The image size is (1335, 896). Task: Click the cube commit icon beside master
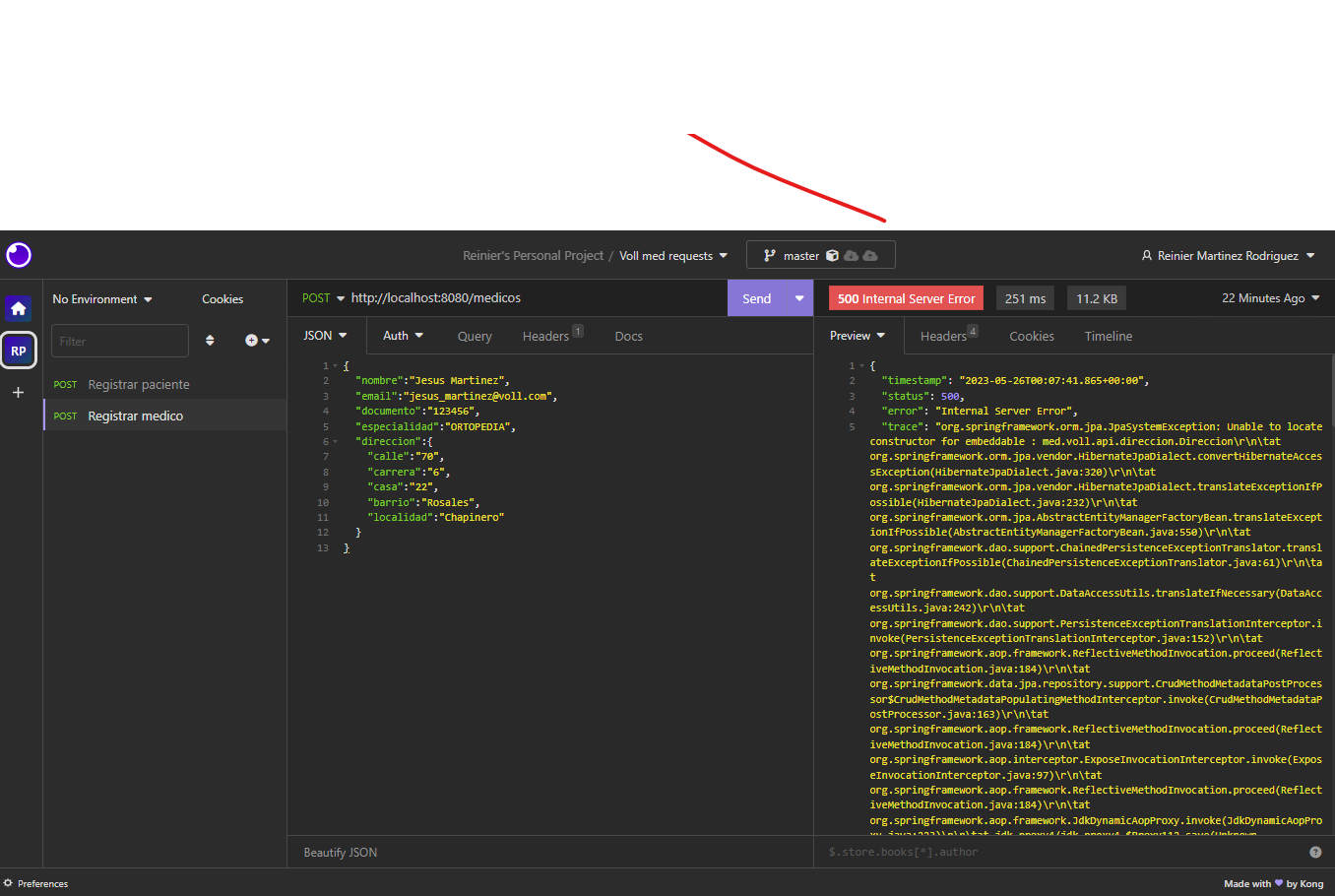(x=832, y=256)
